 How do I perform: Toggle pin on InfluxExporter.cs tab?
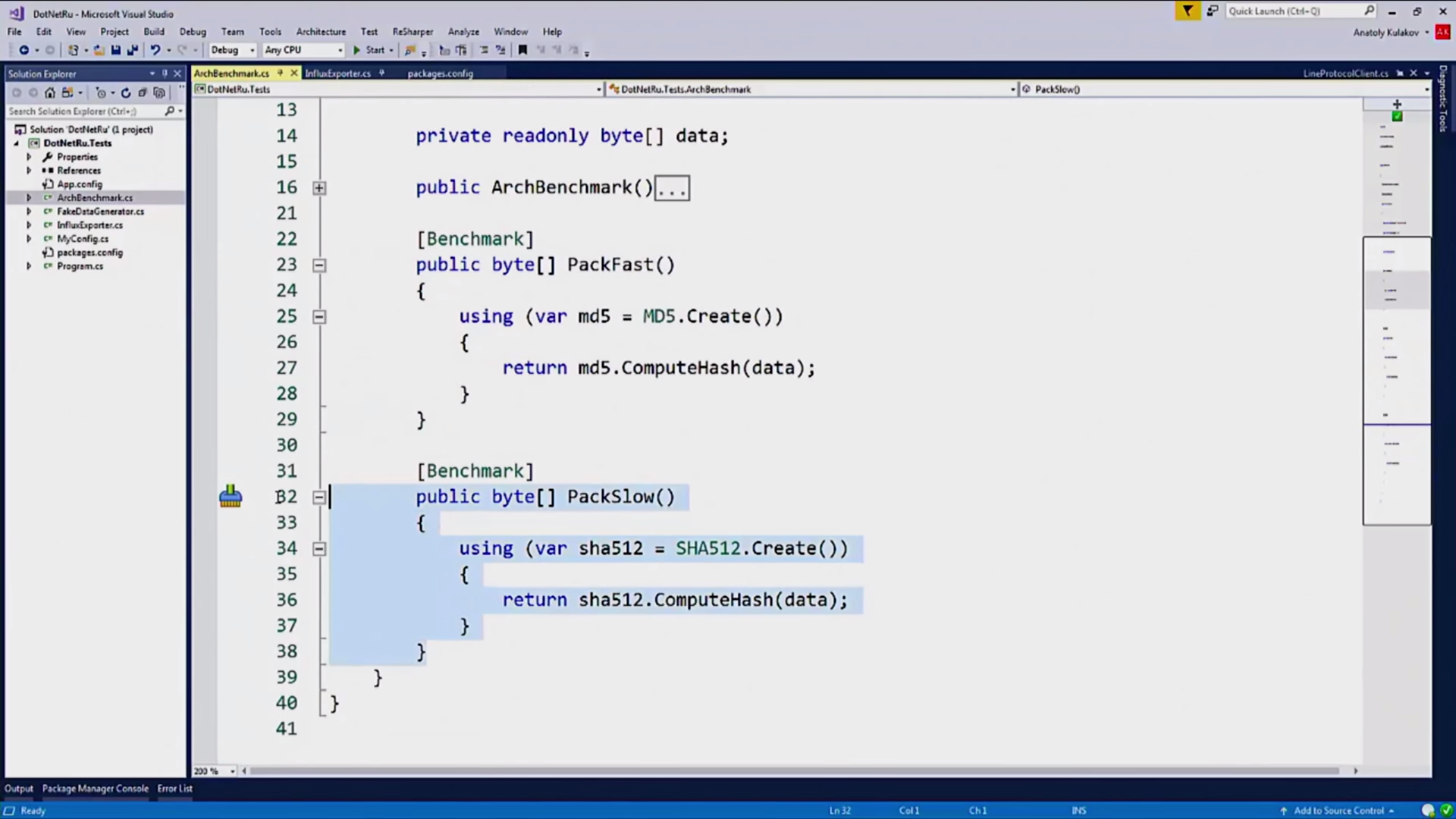pyautogui.click(x=381, y=73)
